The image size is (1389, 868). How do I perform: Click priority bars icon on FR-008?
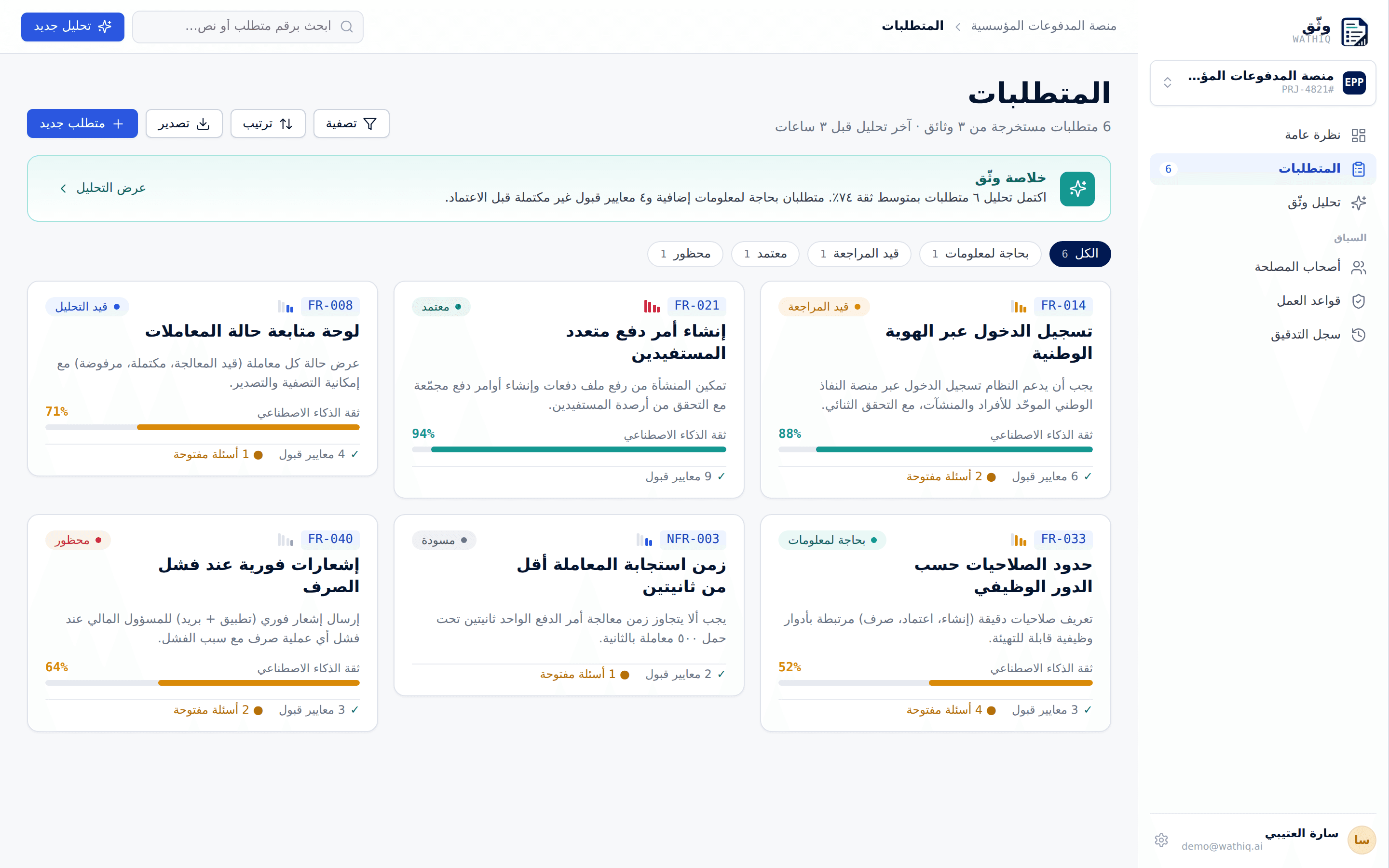[x=285, y=307]
